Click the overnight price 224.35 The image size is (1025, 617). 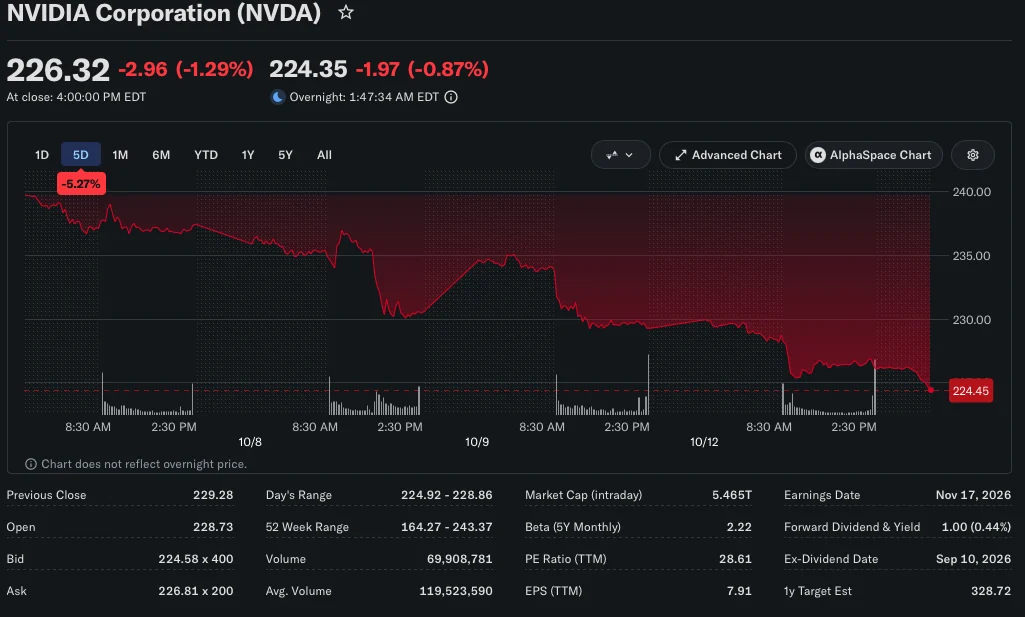308,69
